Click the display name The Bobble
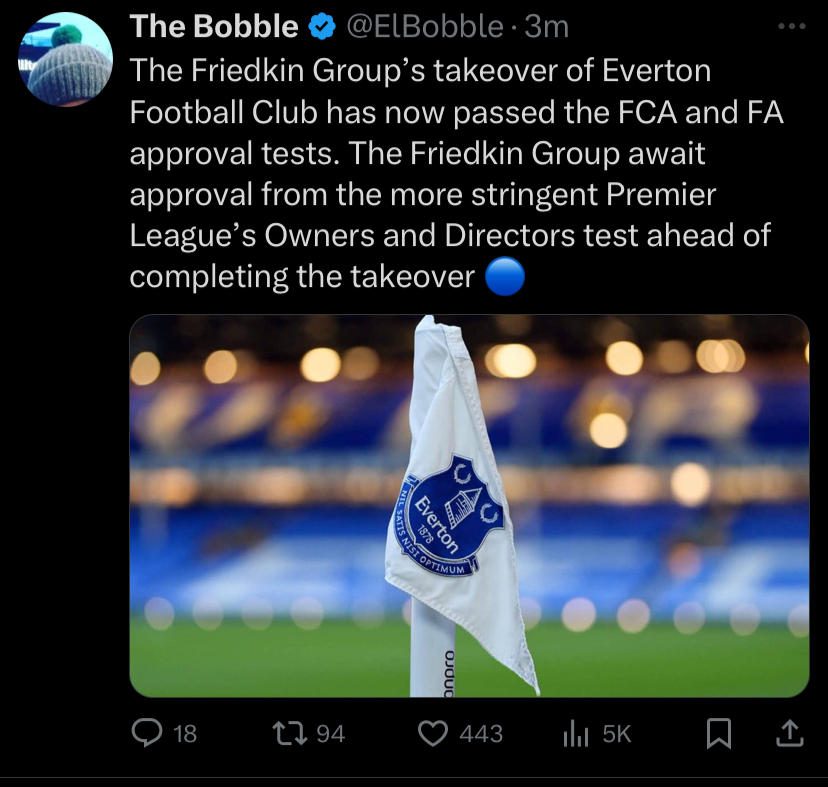This screenshot has height=787, width=828. point(214,28)
